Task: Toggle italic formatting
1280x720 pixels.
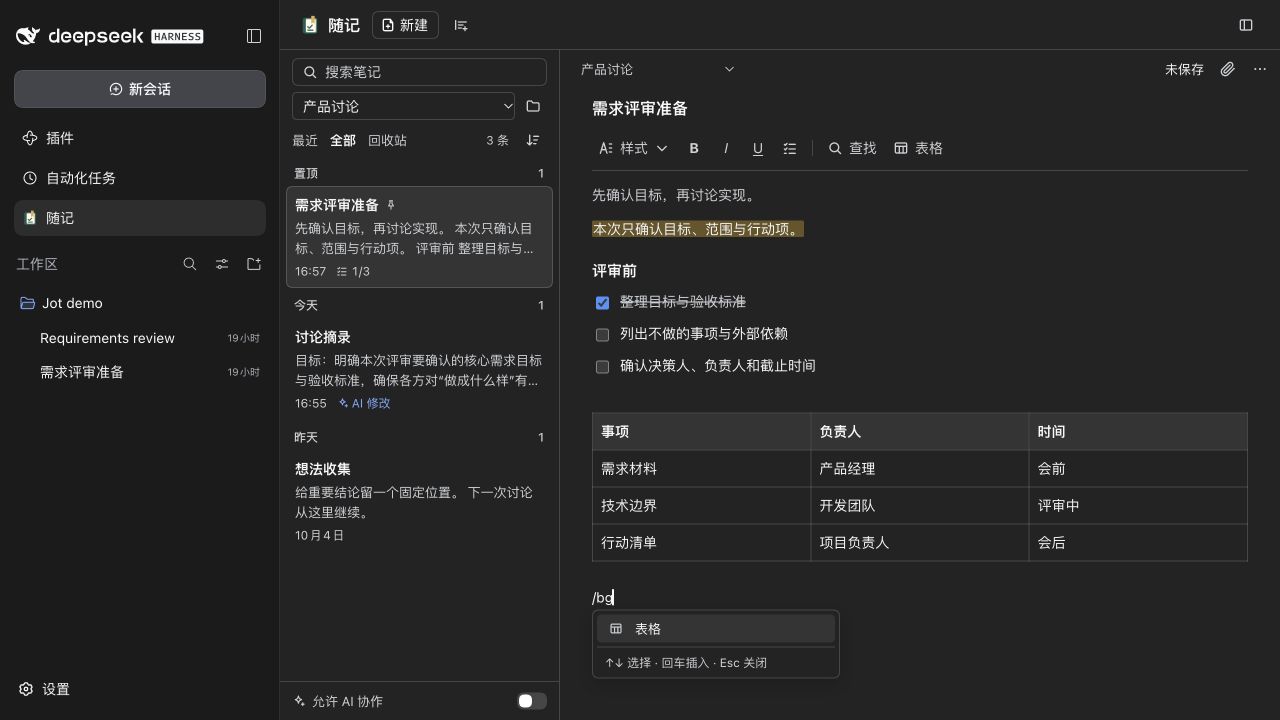Action: [726, 148]
